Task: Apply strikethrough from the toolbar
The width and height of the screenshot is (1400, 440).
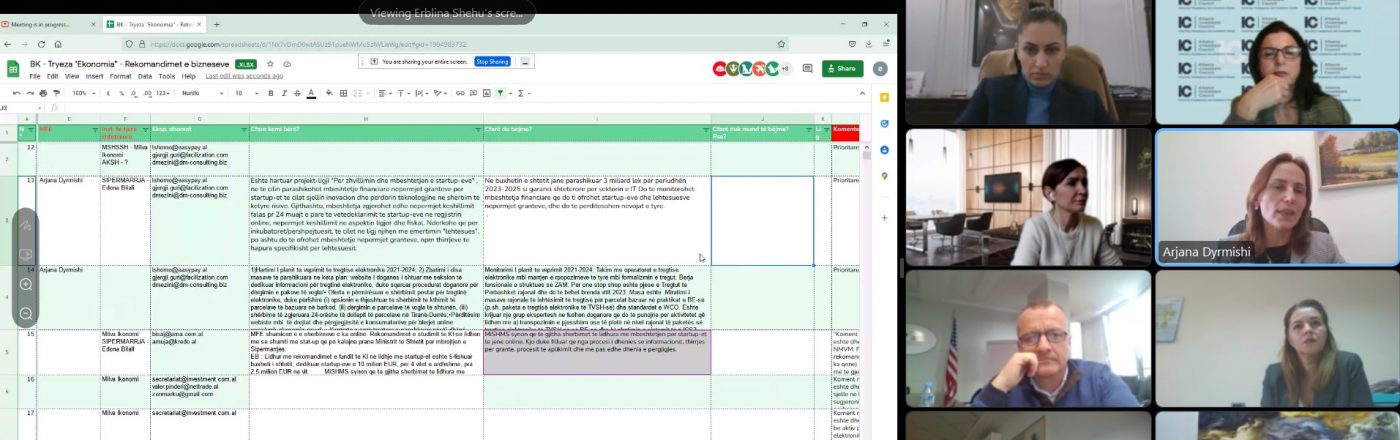Action: point(298,93)
